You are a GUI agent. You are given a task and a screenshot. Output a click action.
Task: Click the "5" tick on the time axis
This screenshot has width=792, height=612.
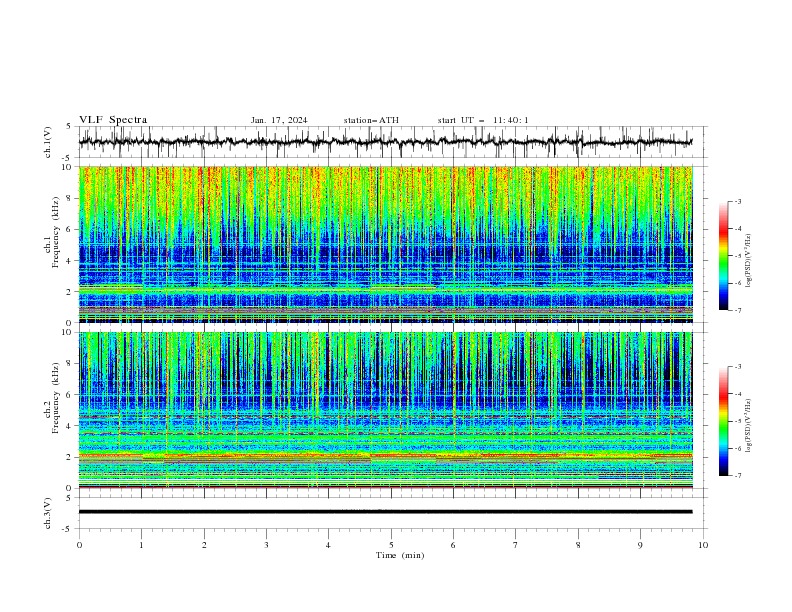coord(391,545)
